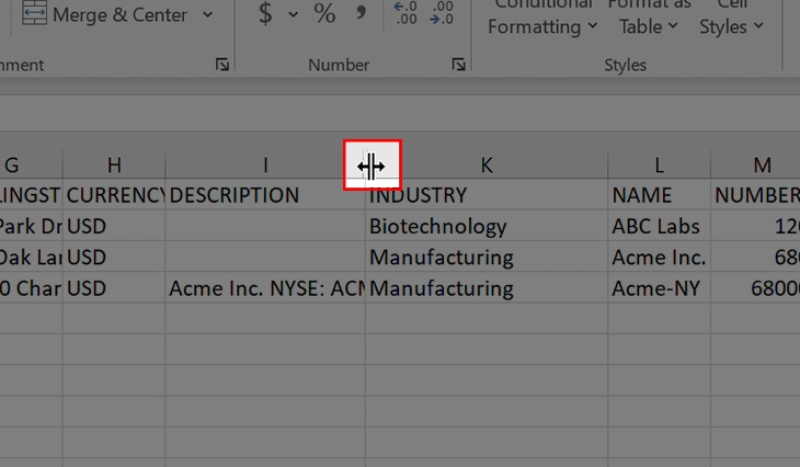Select column L header
Screen dimensions: 800x467
click(x=659, y=166)
